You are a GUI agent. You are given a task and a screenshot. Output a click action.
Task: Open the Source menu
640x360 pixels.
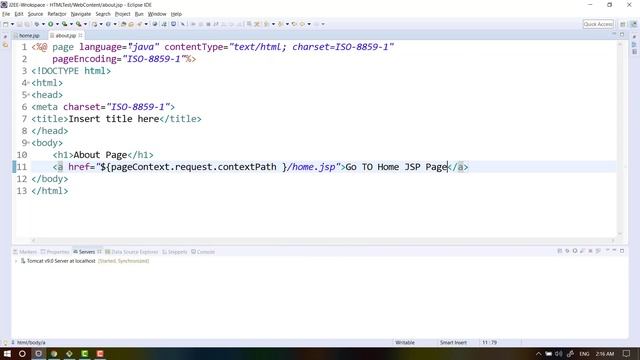[x=35, y=14]
